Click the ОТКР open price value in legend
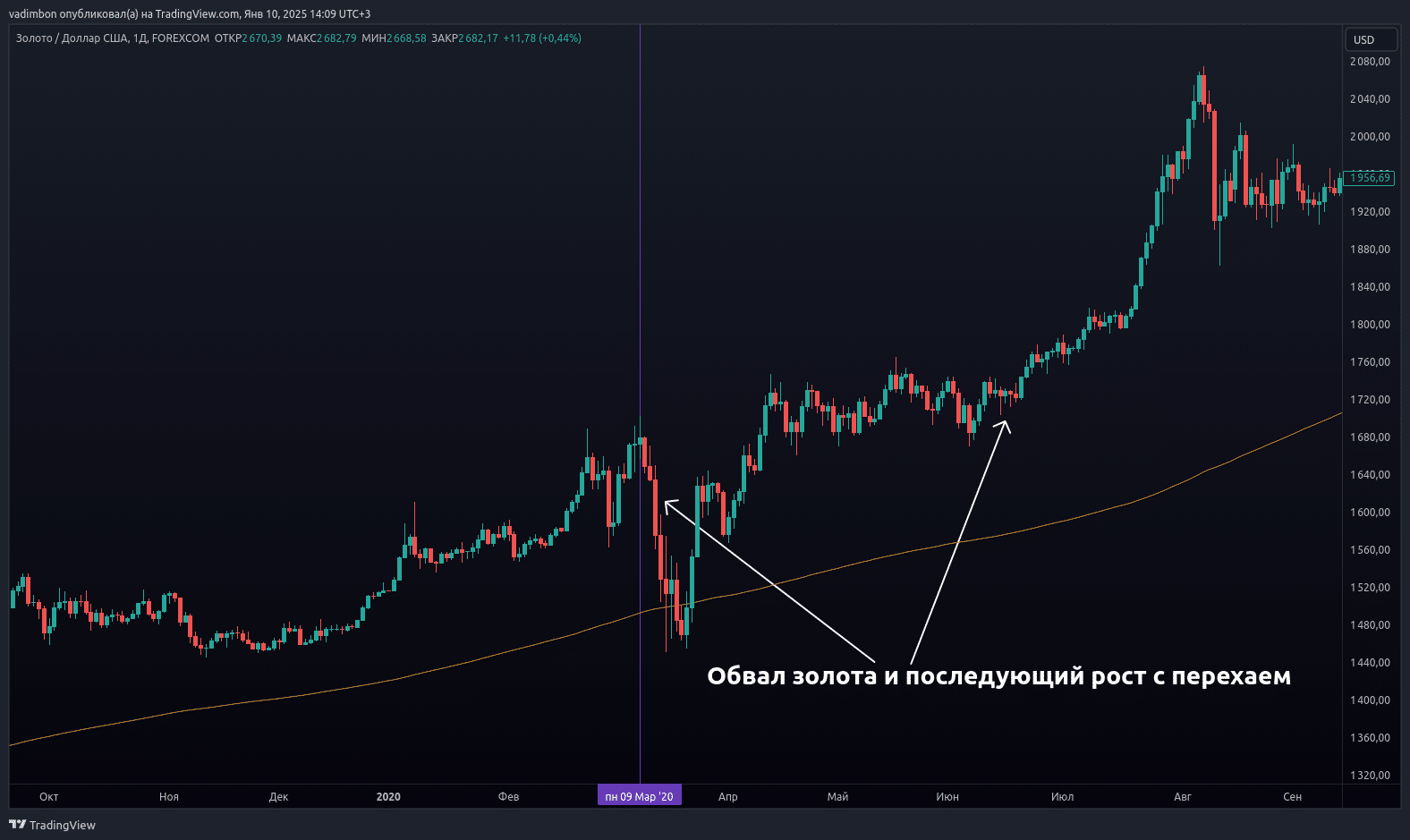Viewport: 1410px width, 840px height. (261, 38)
